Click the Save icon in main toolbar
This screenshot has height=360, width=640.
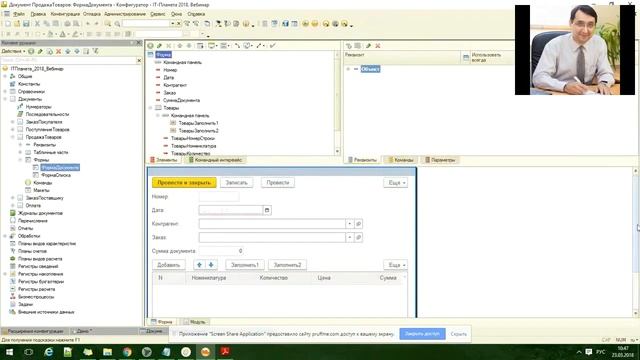pos(26,24)
